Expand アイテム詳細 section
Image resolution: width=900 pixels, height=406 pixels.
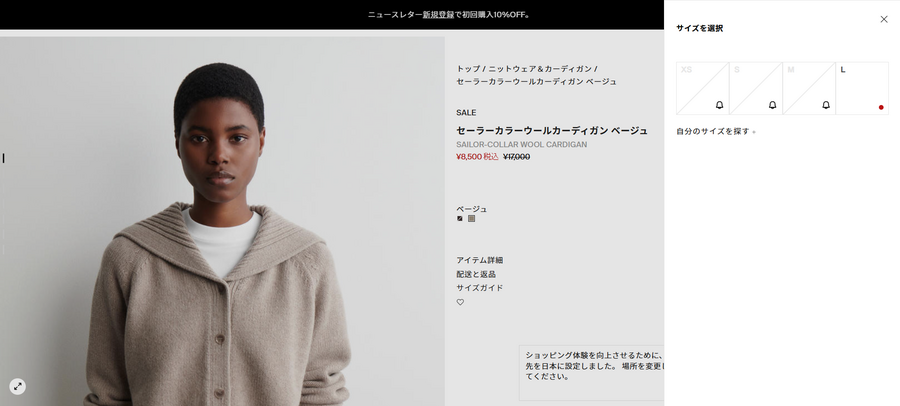[480, 260]
